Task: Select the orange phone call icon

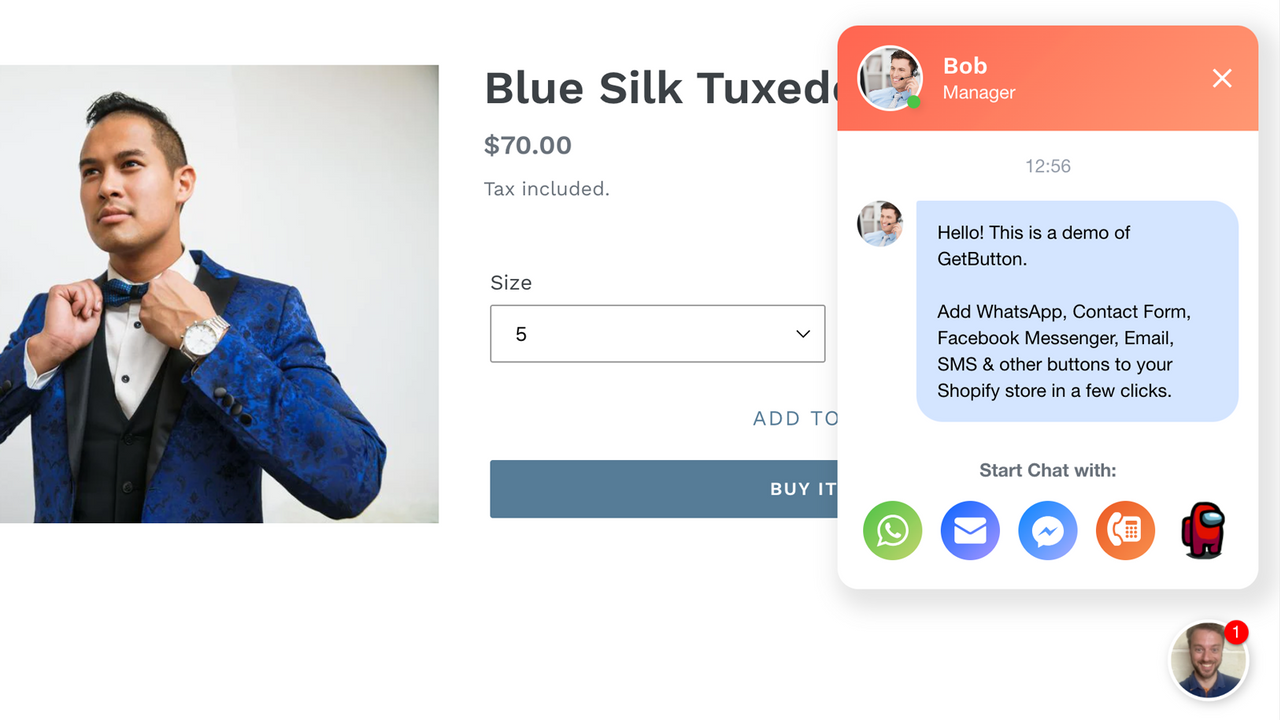Action: coord(1125,530)
